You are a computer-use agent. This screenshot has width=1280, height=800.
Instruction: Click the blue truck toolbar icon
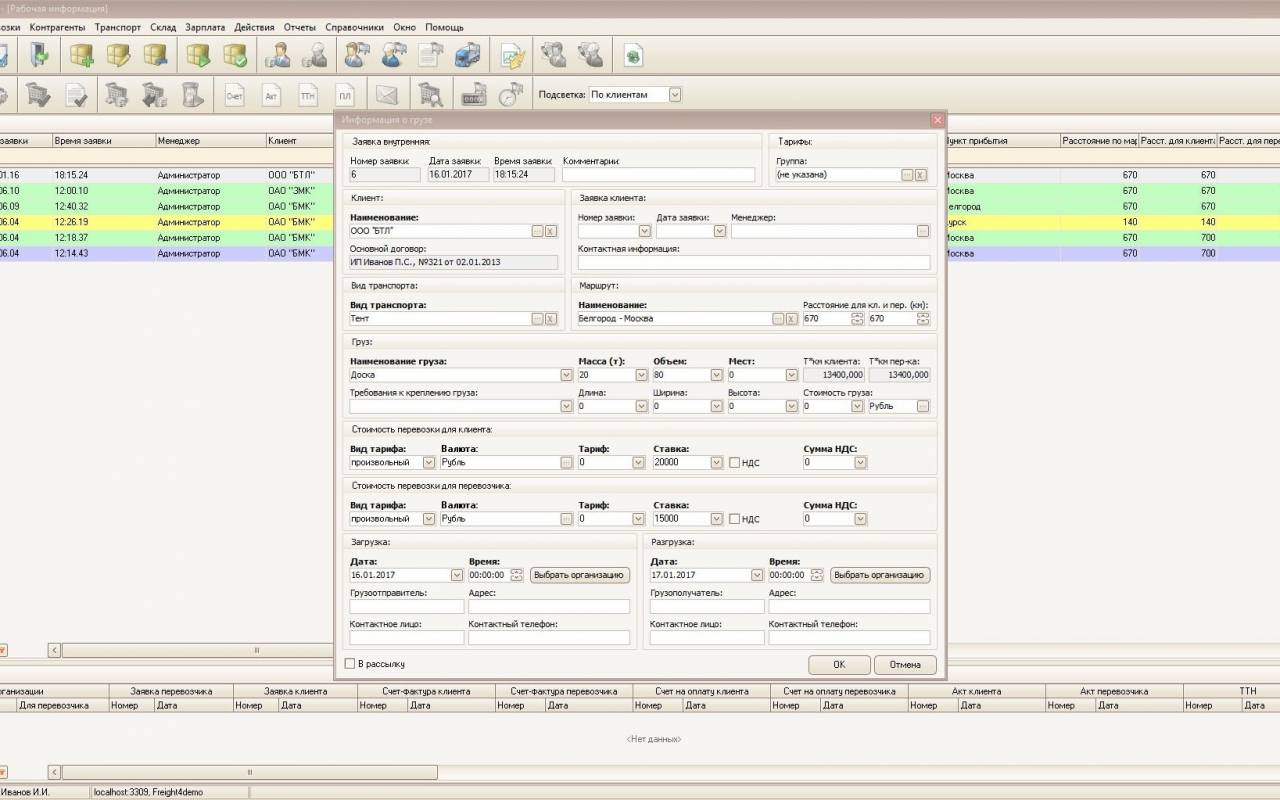click(x=467, y=55)
